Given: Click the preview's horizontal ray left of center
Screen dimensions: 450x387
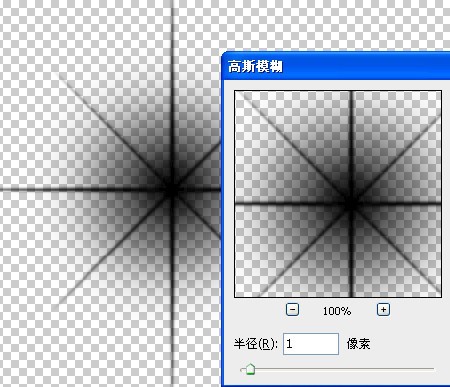Looking at the screenshot, I should pos(287,203).
